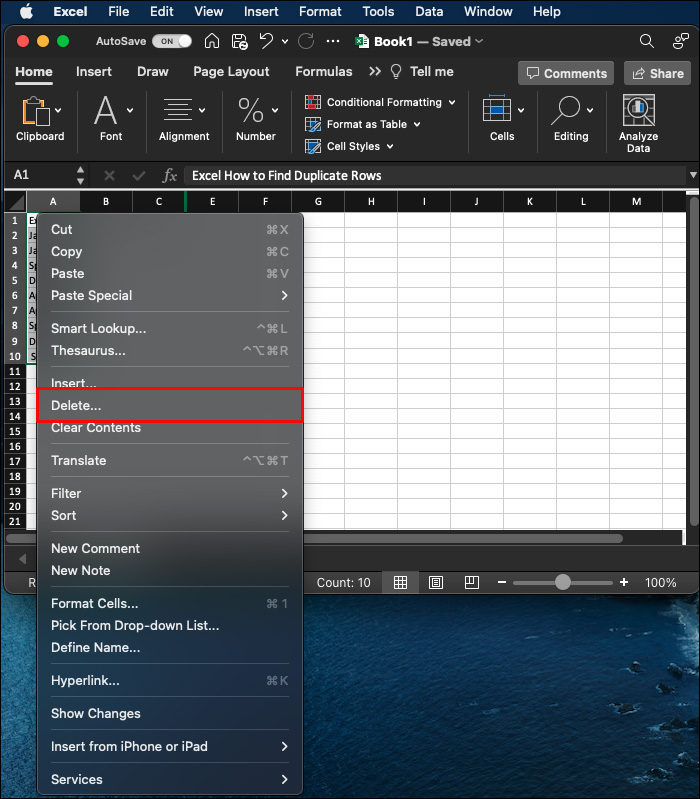Switch to Normal view icon in status bar
700x799 pixels.
400,582
